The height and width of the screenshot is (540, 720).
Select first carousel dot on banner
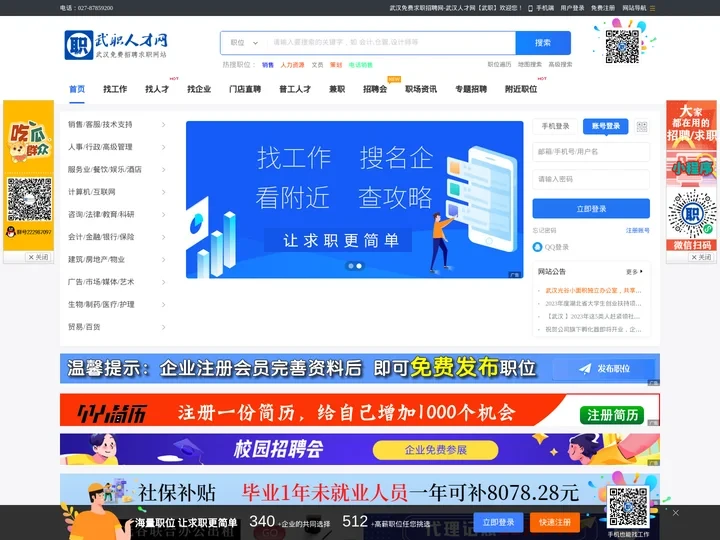click(x=351, y=266)
